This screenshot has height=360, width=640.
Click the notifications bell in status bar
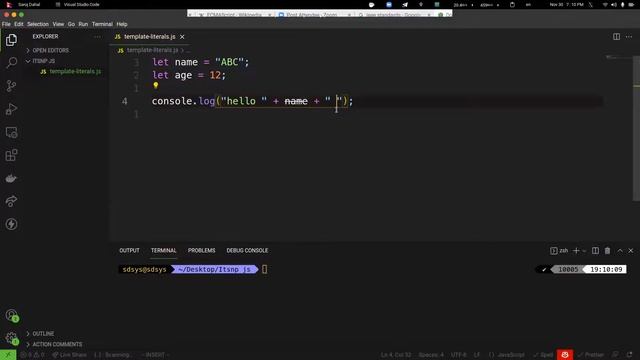(630, 355)
